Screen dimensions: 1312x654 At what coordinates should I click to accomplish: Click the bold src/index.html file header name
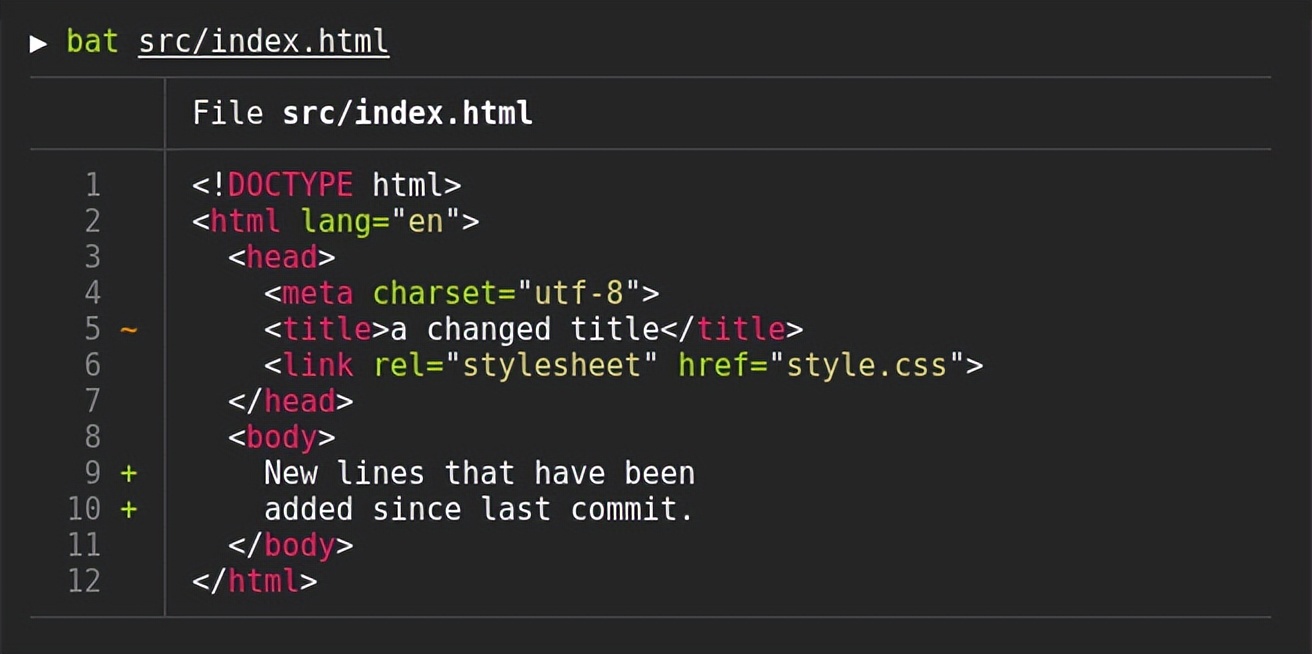pos(407,113)
